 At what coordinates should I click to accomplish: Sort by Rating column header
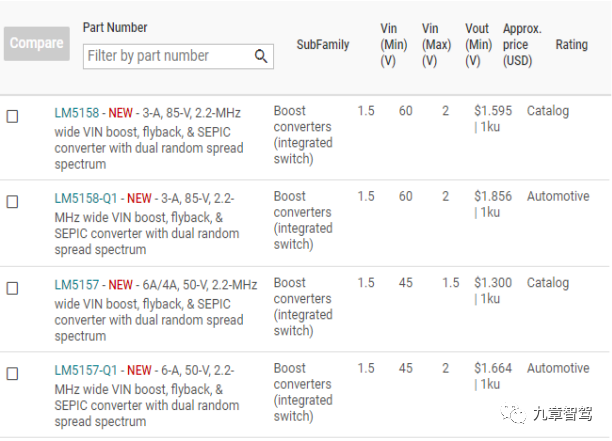tap(572, 44)
